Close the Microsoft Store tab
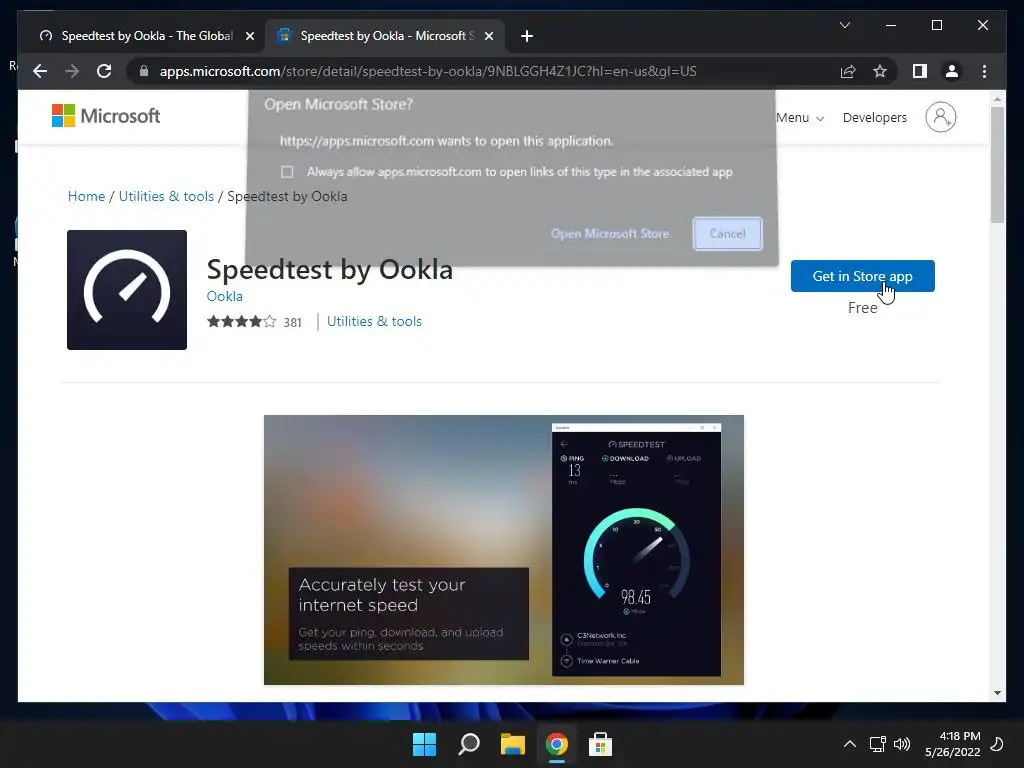1024x768 pixels. 488,36
